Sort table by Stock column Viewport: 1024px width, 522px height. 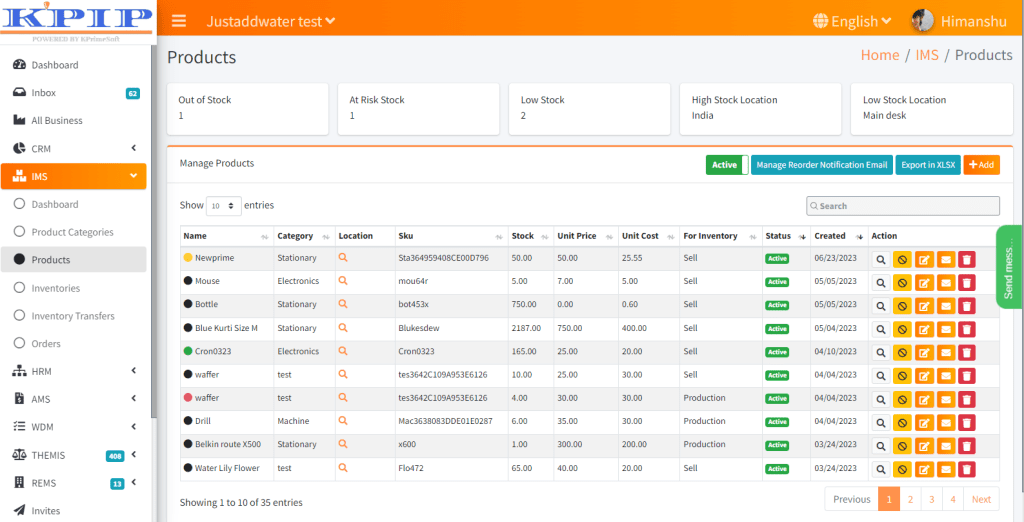530,236
